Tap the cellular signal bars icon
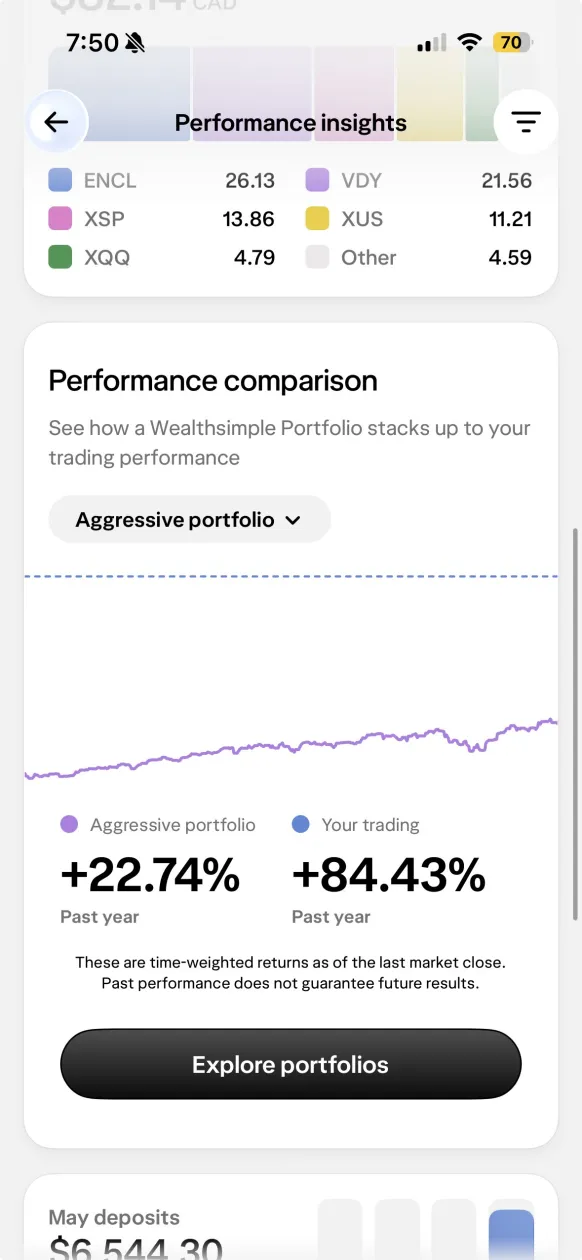The image size is (582, 1260). [432, 43]
